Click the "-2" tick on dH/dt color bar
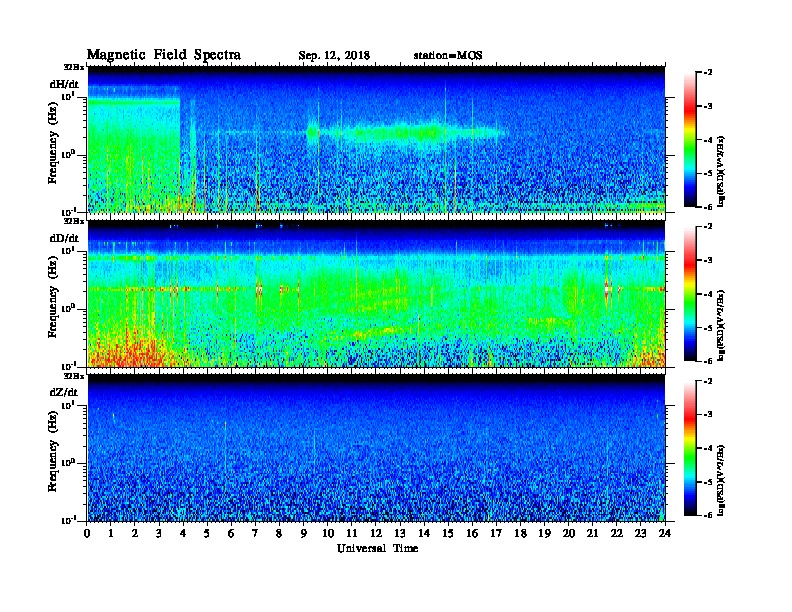792x612 pixels. [708, 73]
